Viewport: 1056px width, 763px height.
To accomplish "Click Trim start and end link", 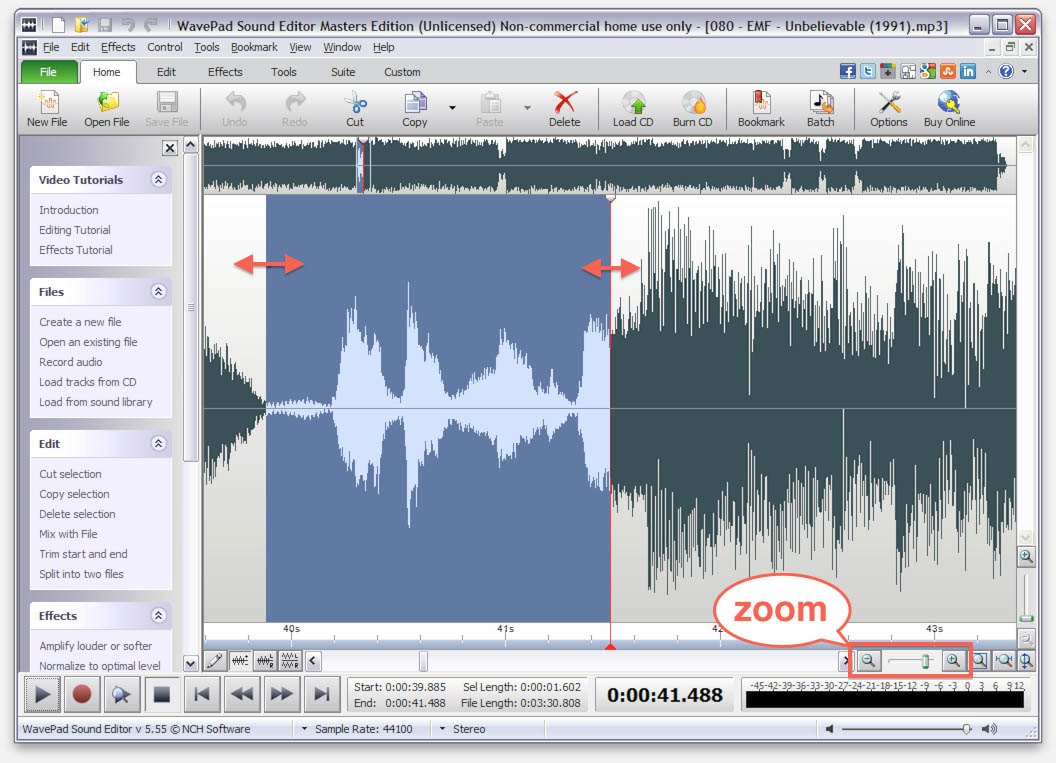I will point(83,554).
